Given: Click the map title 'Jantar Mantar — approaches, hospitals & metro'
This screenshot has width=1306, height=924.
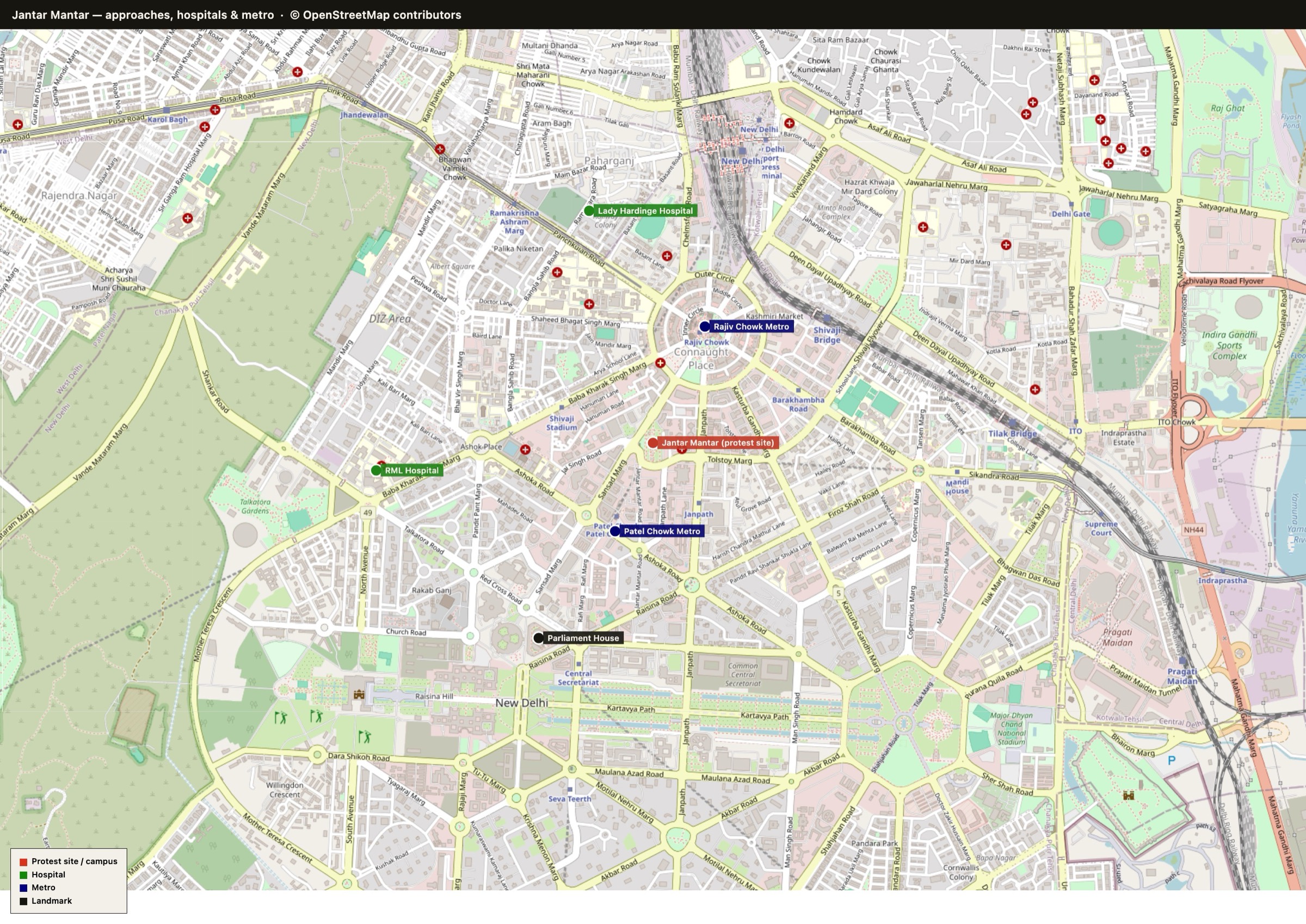Looking at the screenshot, I should tap(143, 15).
